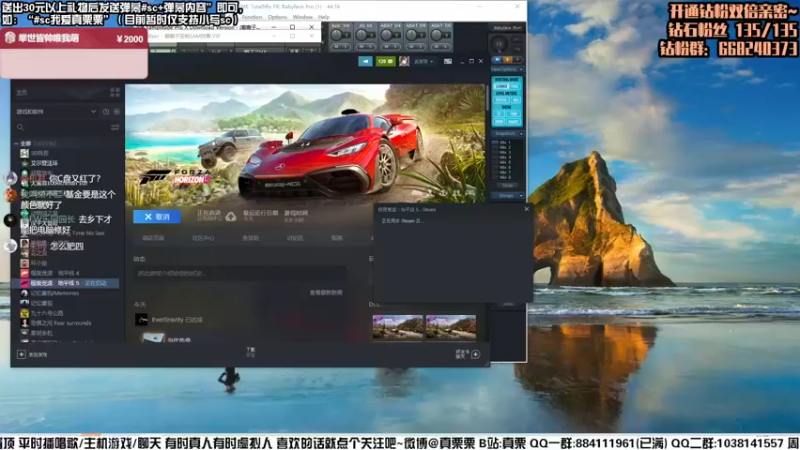
Task: Mute the ADAT 7/8 channel in TotalMix
Action: [x=437, y=47]
